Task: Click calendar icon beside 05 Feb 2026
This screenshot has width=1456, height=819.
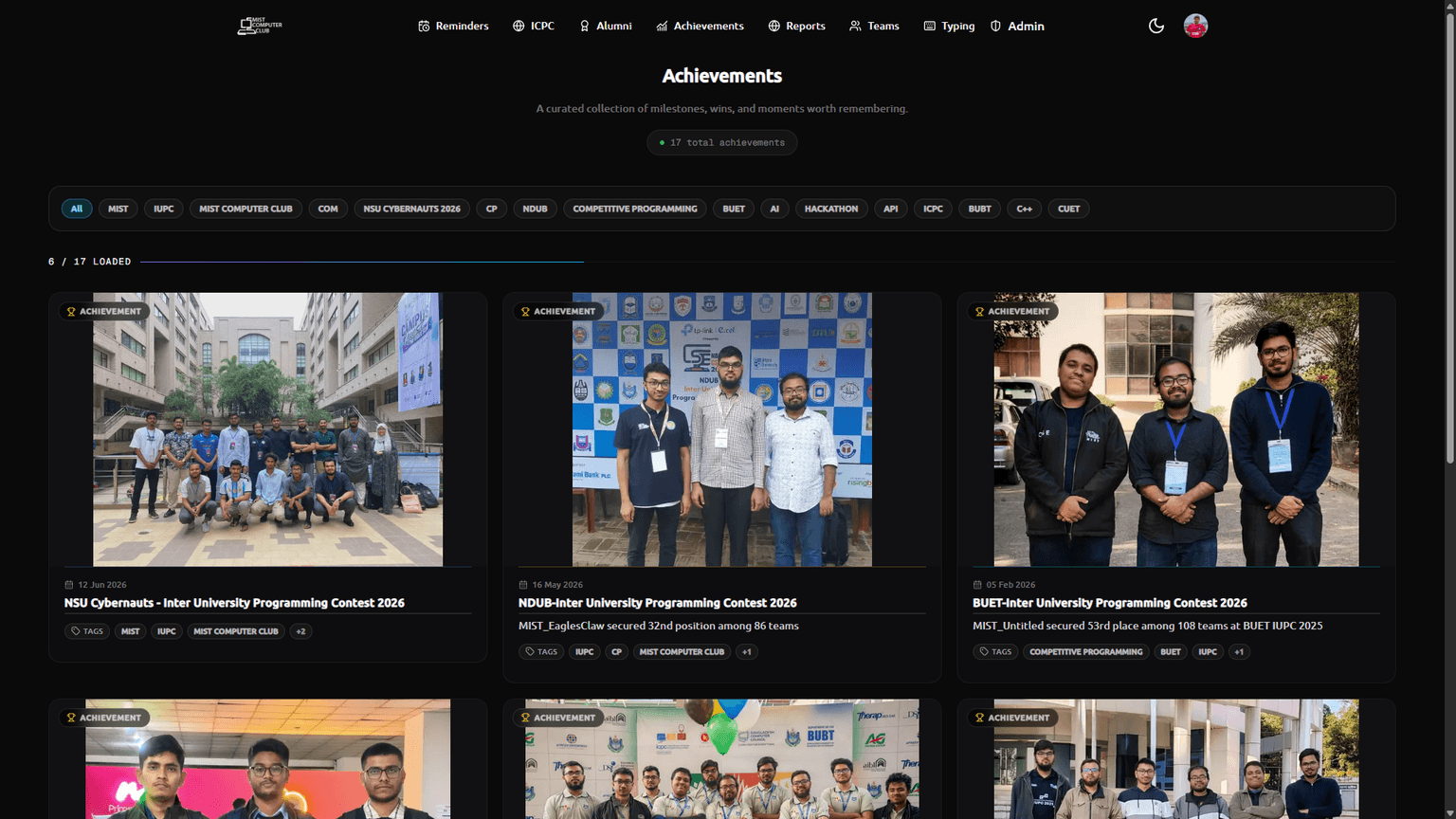Action: [x=977, y=585]
